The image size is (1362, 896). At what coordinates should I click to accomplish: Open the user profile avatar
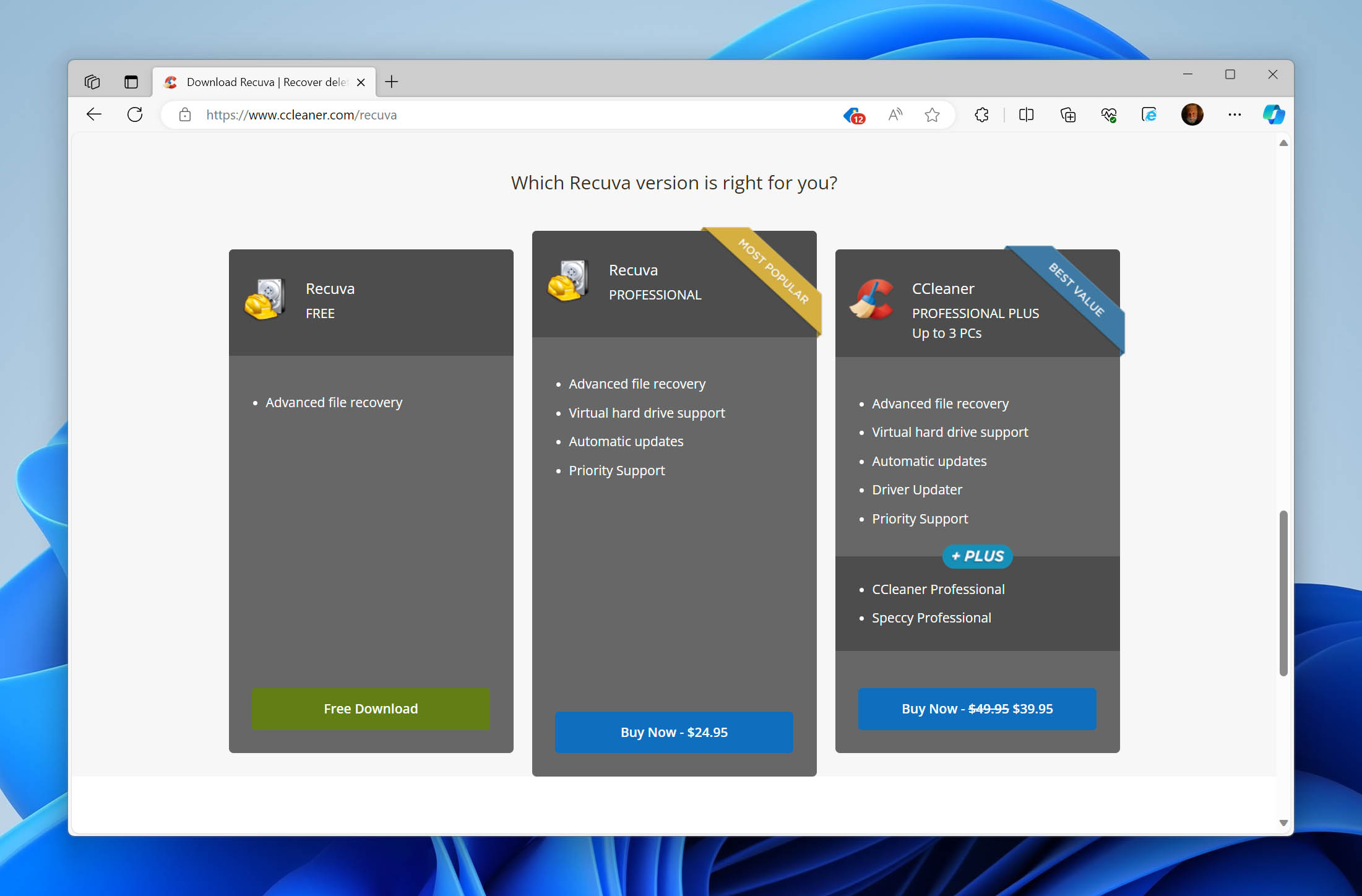click(1192, 114)
